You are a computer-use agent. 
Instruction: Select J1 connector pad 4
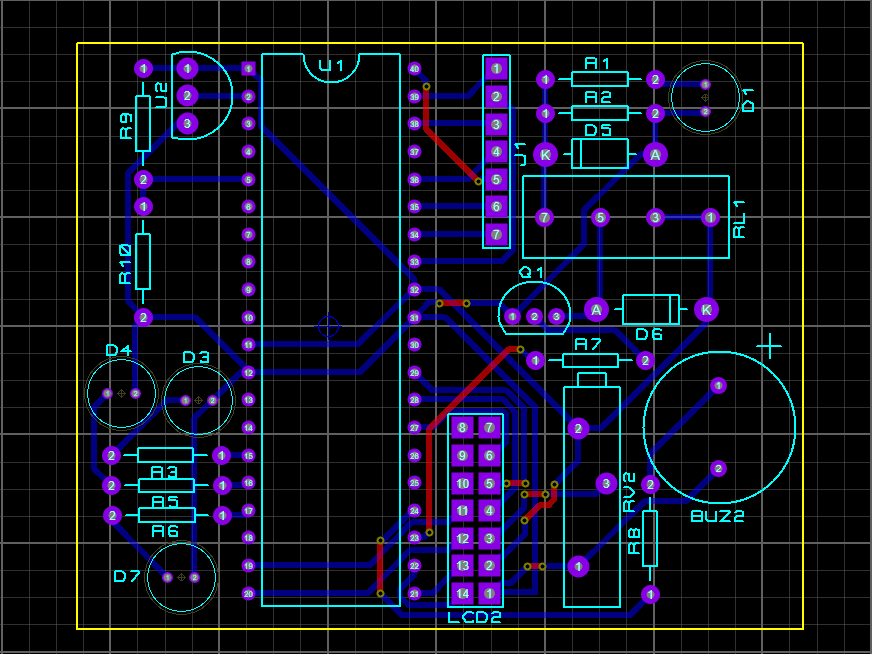point(497,151)
